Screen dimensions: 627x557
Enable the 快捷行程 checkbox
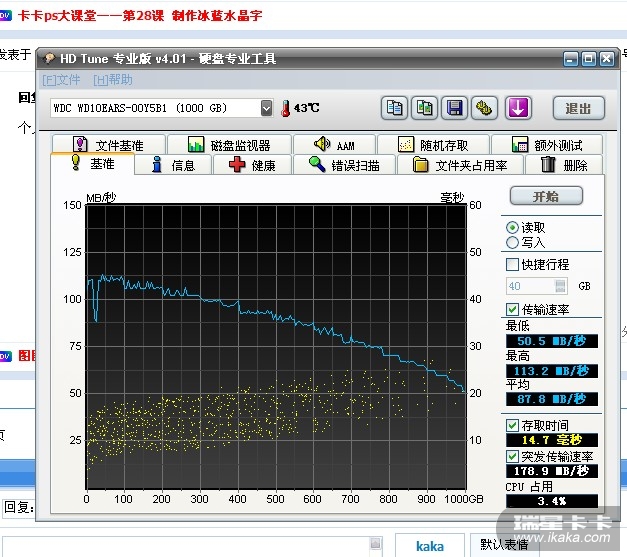coord(513,265)
